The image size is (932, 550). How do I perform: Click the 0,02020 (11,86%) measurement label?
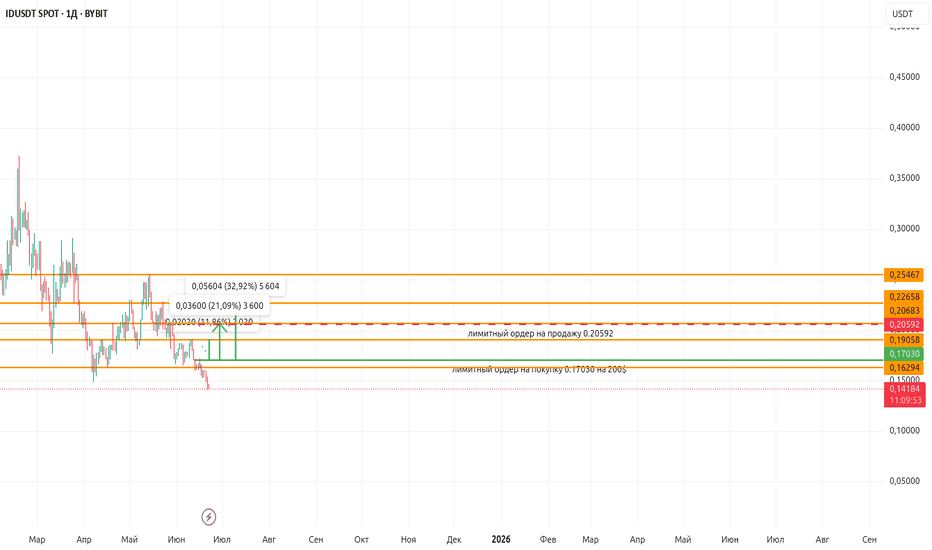click(x=209, y=322)
